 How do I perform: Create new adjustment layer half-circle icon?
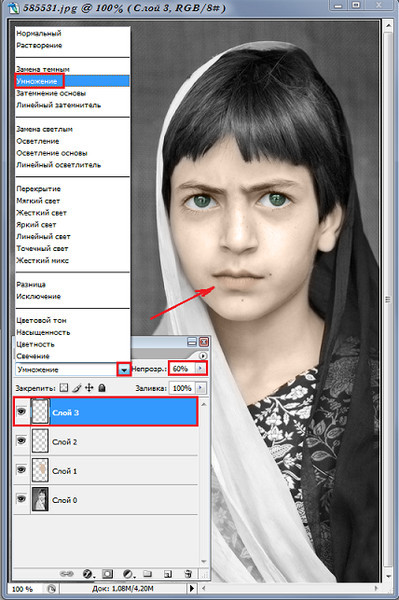pyautogui.click(x=128, y=574)
